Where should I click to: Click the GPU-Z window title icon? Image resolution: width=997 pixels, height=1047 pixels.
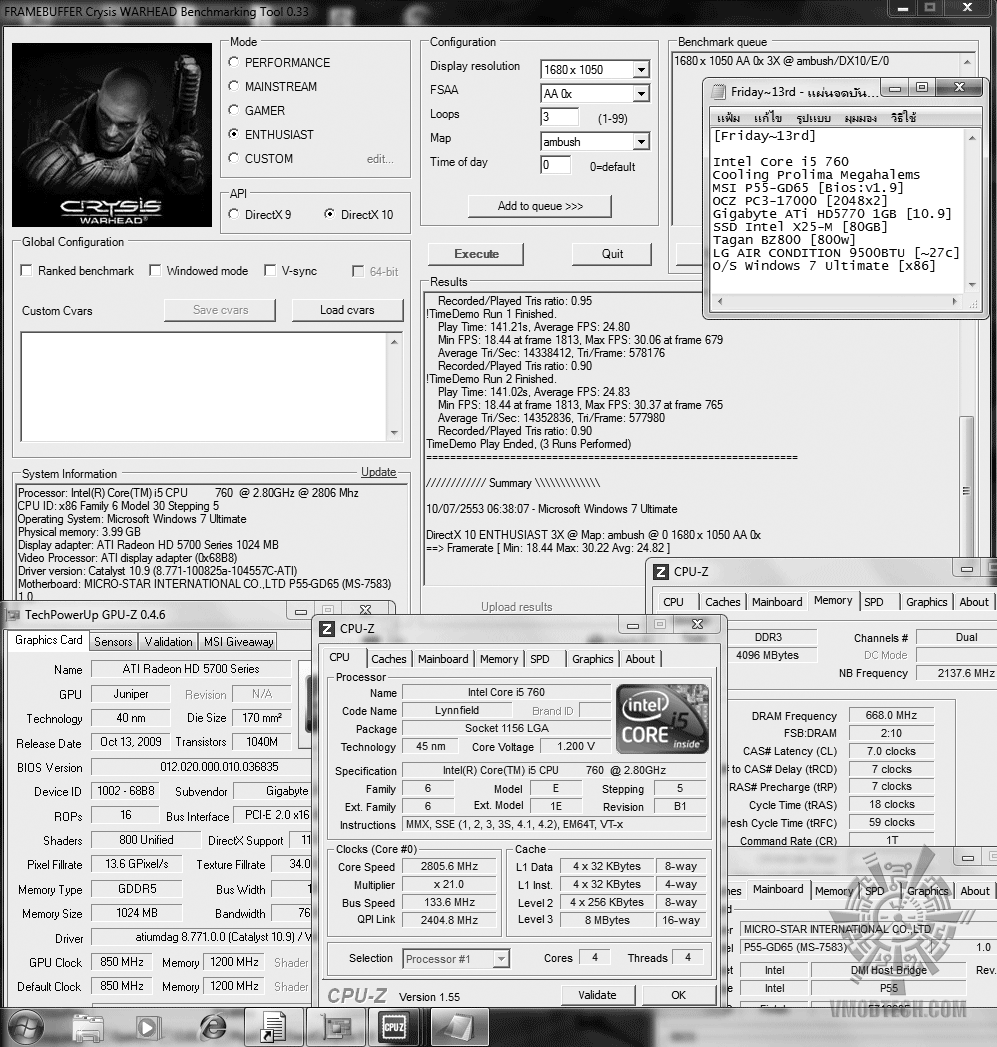[13, 614]
